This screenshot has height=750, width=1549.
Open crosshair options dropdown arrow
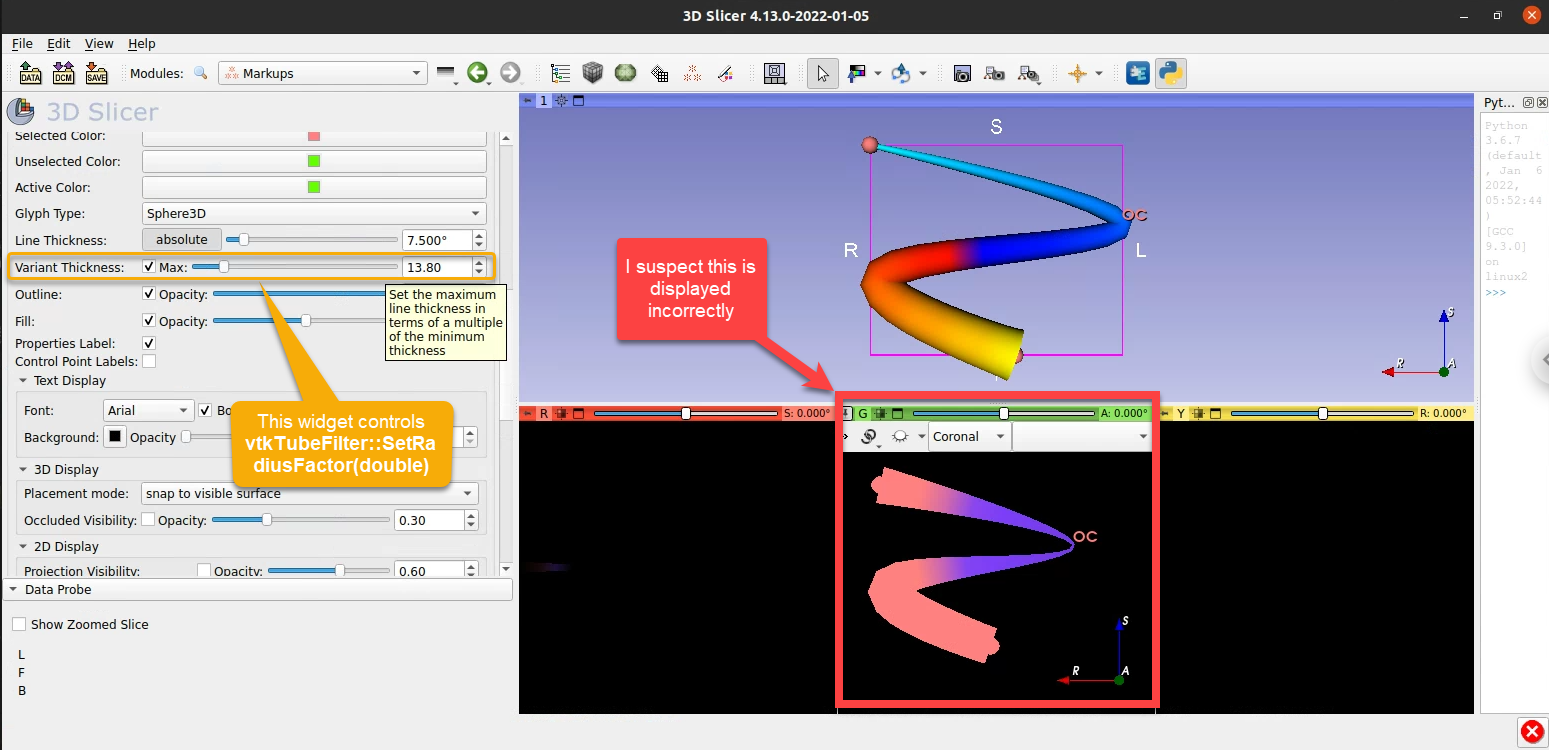coord(1099,73)
